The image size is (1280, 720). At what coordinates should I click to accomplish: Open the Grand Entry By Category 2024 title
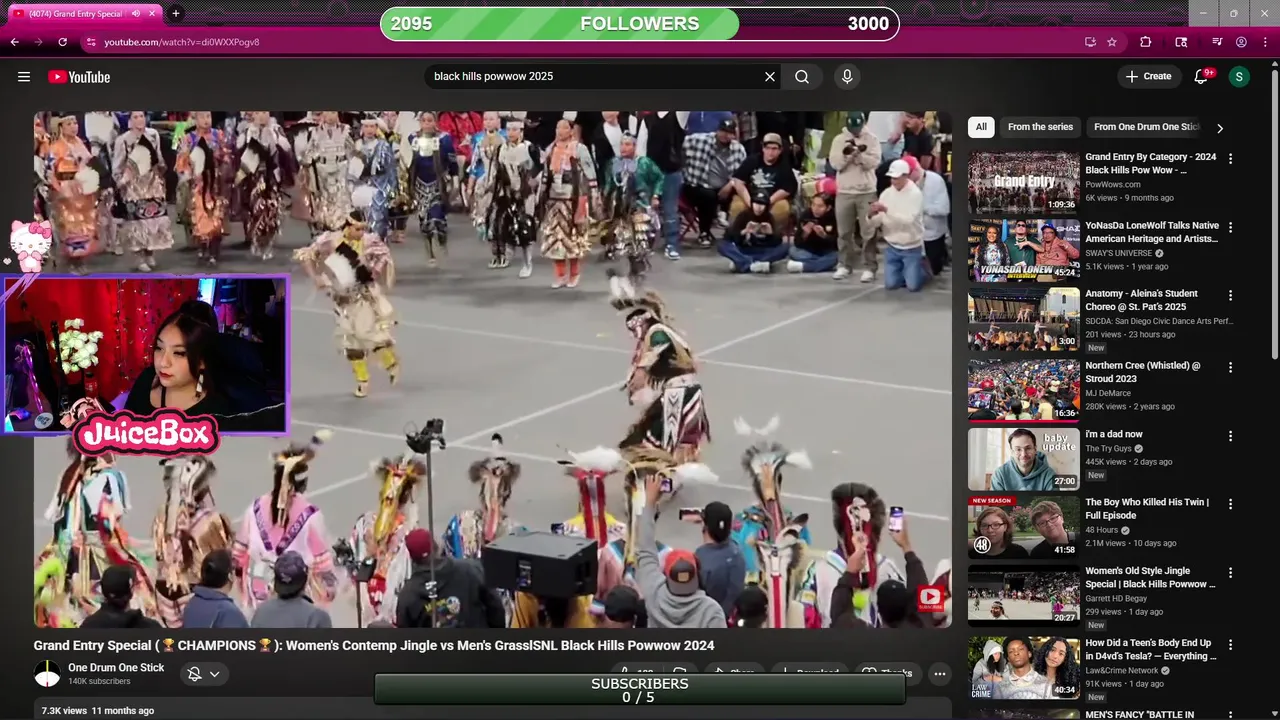1151,163
